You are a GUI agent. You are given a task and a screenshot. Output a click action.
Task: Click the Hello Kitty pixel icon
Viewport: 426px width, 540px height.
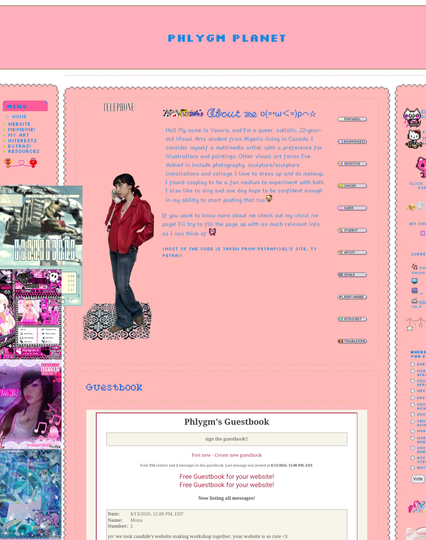point(414,139)
